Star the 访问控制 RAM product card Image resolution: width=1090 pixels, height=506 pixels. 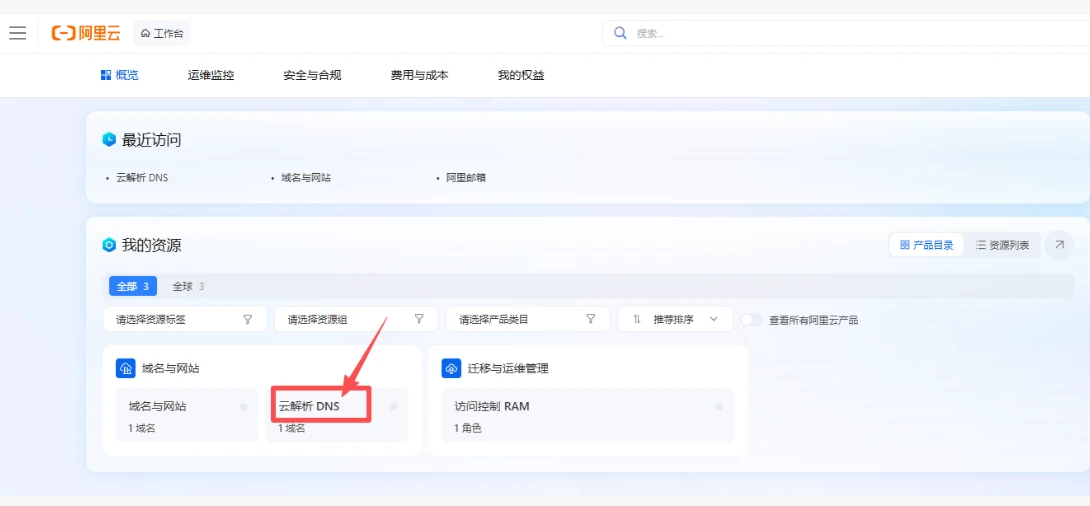(x=719, y=407)
